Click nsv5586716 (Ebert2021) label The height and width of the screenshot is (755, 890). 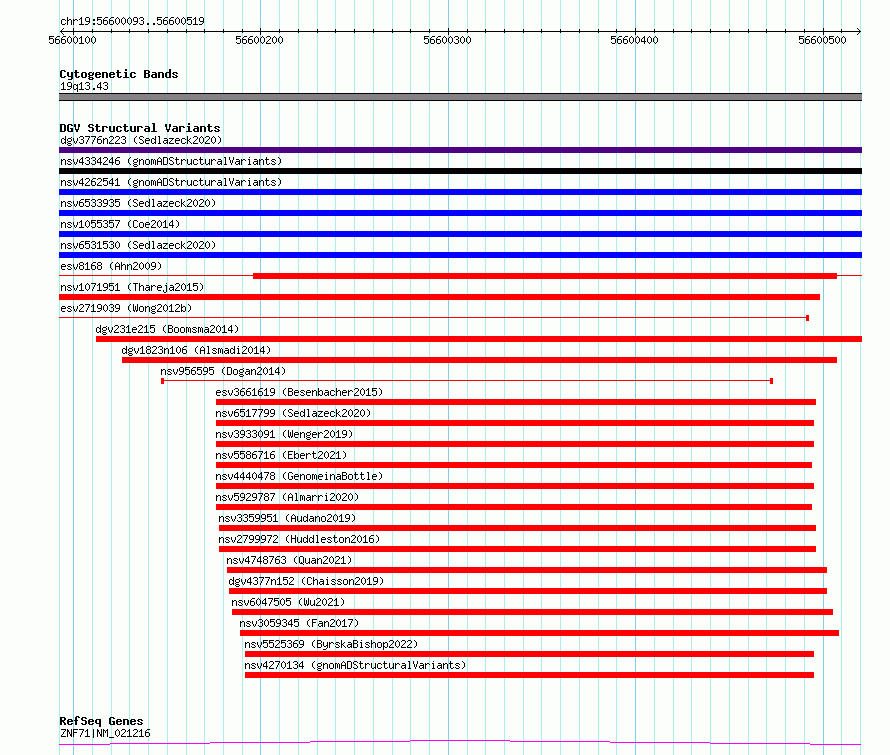pos(281,455)
